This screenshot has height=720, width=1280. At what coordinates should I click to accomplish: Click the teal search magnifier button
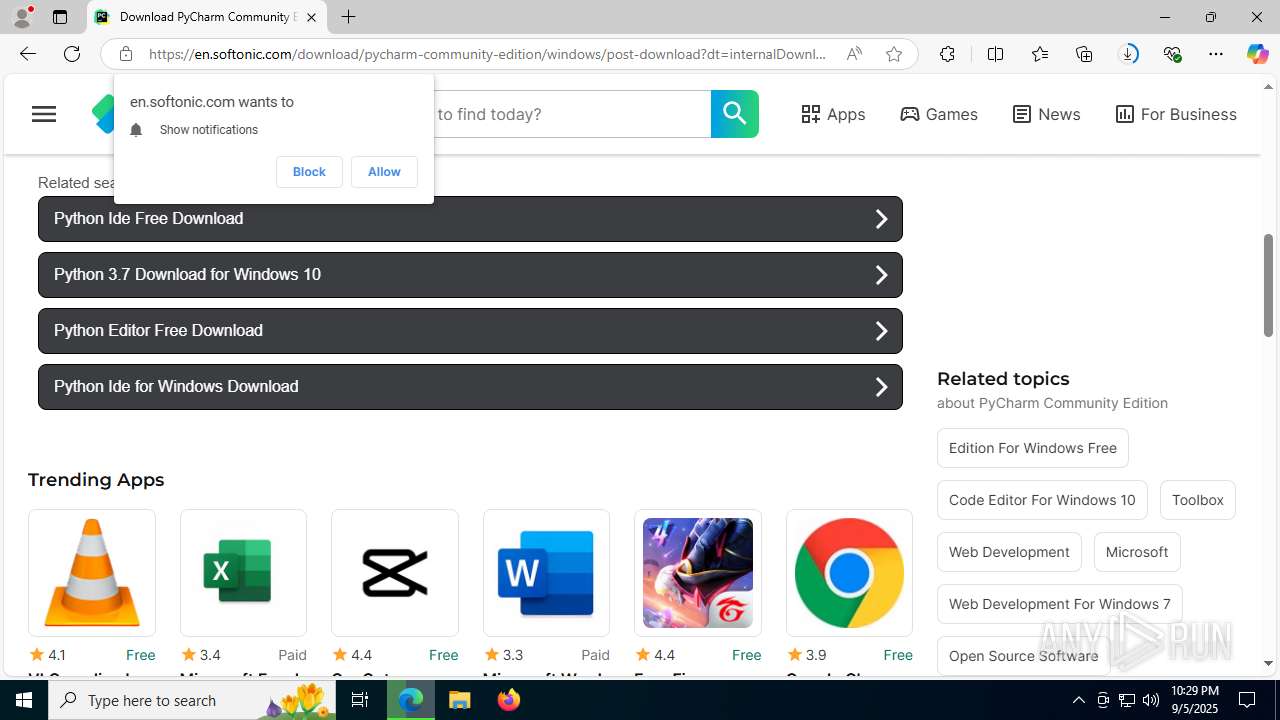click(x=735, y=114)
